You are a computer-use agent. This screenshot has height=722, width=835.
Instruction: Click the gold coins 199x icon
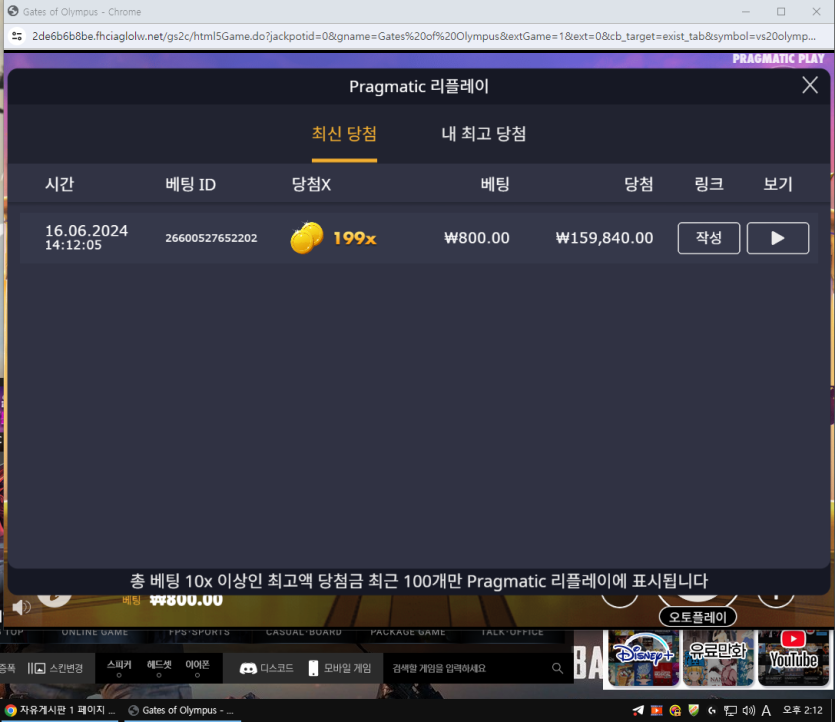307,238
